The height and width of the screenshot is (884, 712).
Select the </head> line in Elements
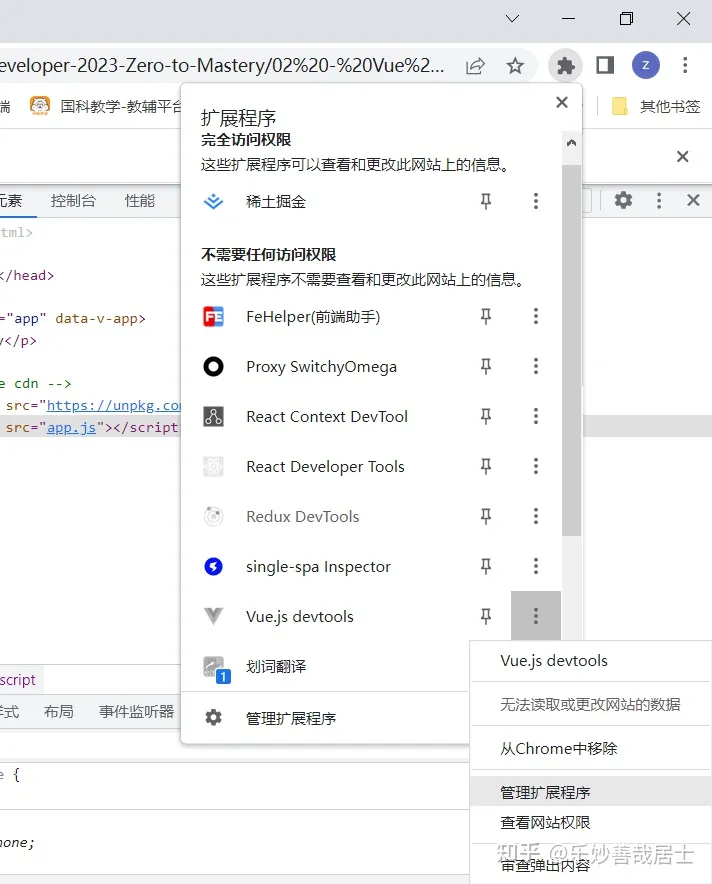pyautogui.click(x=27, y=275)
